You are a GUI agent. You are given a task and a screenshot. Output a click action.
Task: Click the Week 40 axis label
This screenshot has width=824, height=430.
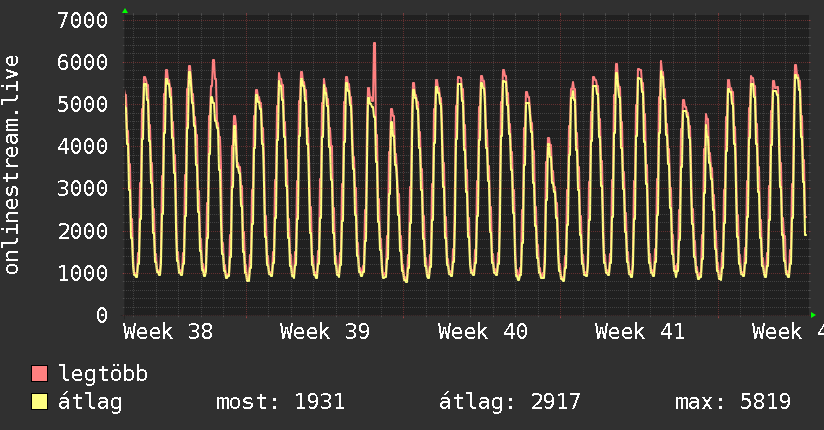pos(483,332)
